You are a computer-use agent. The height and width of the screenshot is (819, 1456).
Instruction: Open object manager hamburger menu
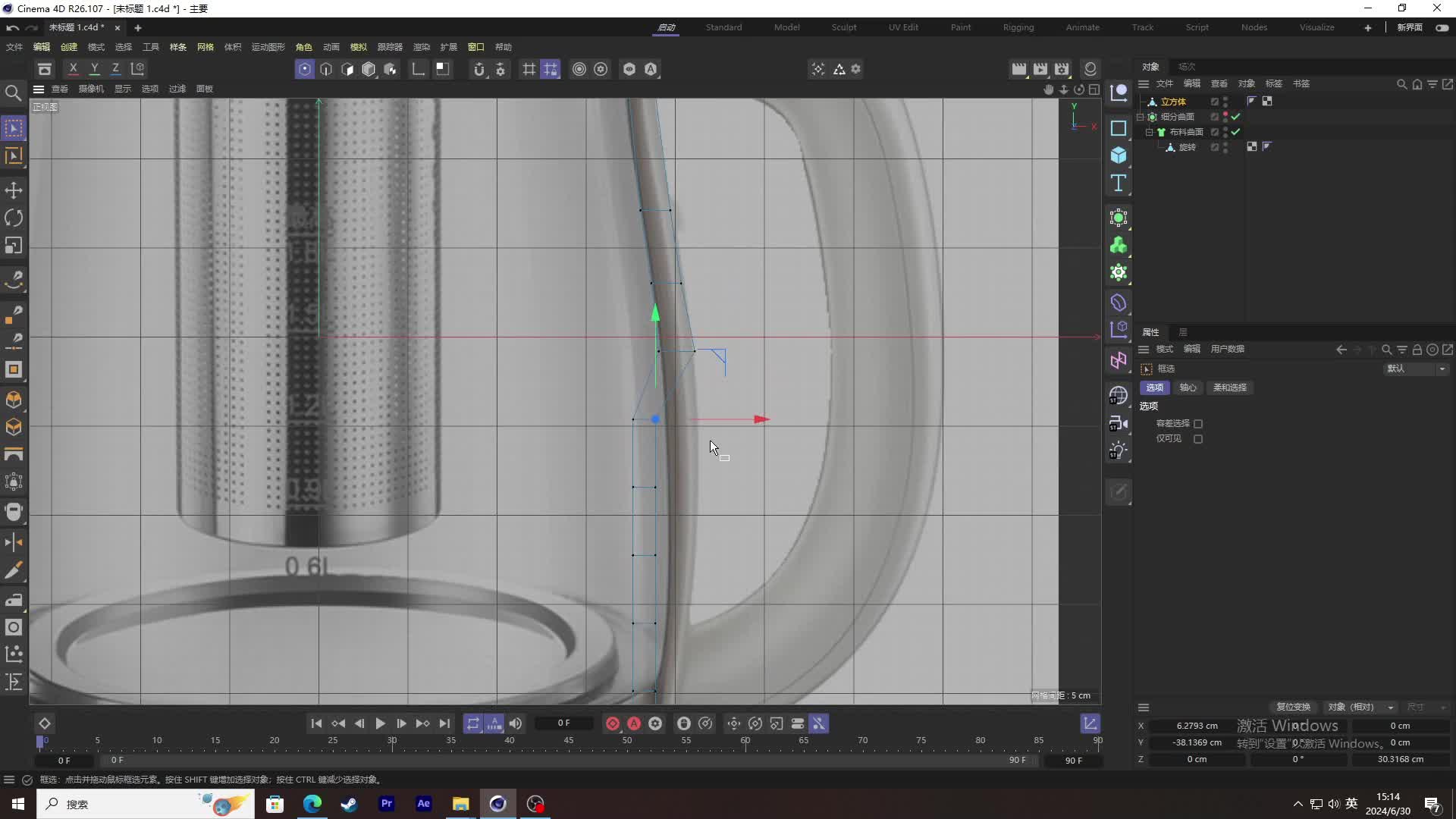click(1144, 84)
